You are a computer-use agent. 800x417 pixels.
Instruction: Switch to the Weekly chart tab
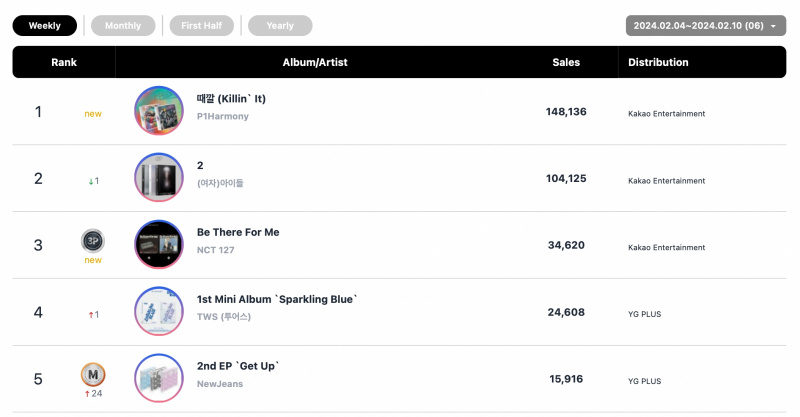click(x=45, y=26)
